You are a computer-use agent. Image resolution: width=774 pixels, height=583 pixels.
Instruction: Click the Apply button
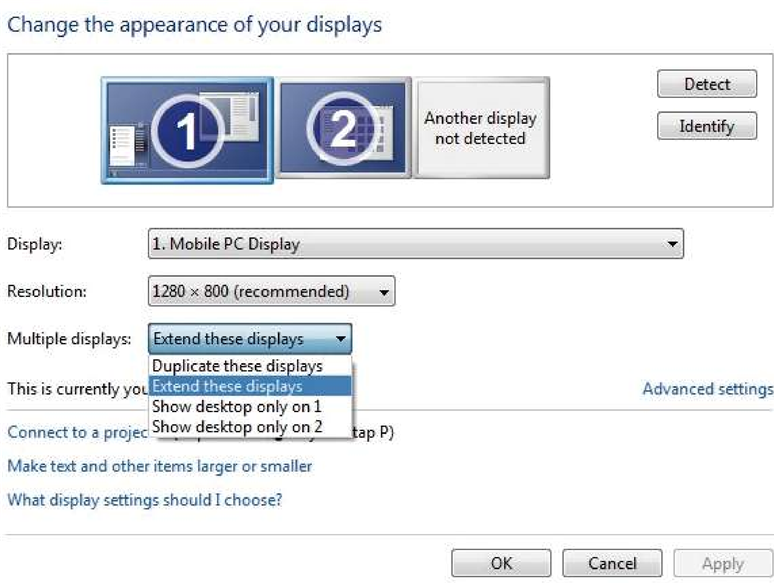(x=722, y=564)
